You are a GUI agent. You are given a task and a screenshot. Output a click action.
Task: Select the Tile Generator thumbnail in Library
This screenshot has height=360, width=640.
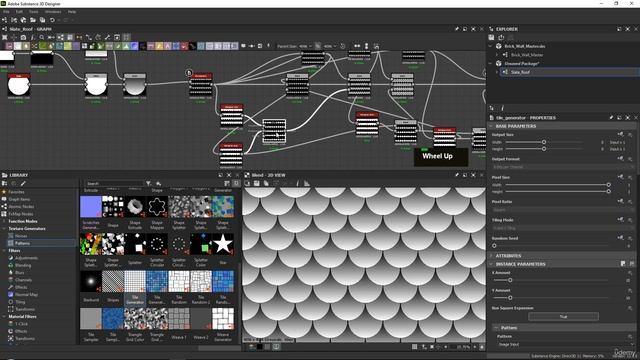pyautogui.click(x=135, y=281)
